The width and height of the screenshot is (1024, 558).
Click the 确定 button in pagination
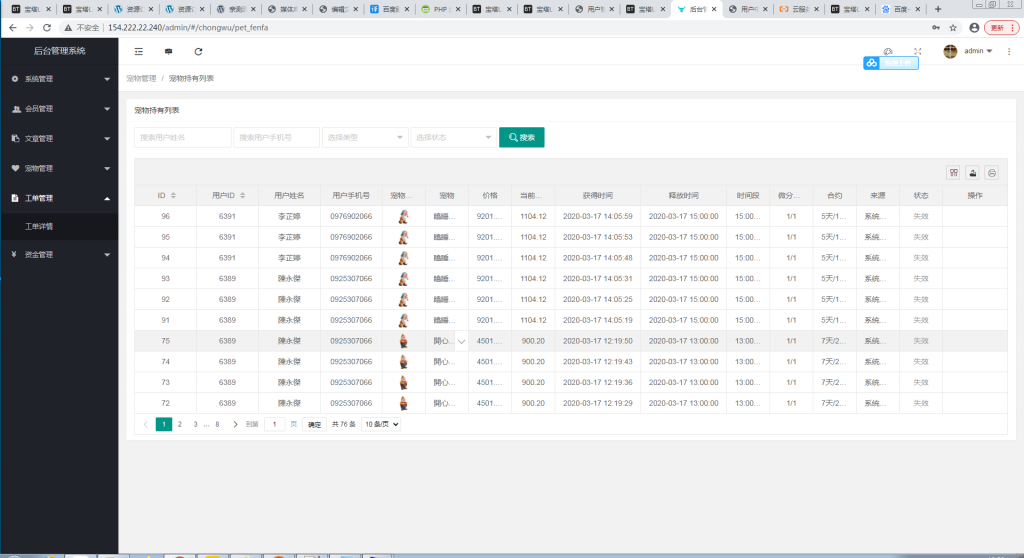[x=315, y=424]
